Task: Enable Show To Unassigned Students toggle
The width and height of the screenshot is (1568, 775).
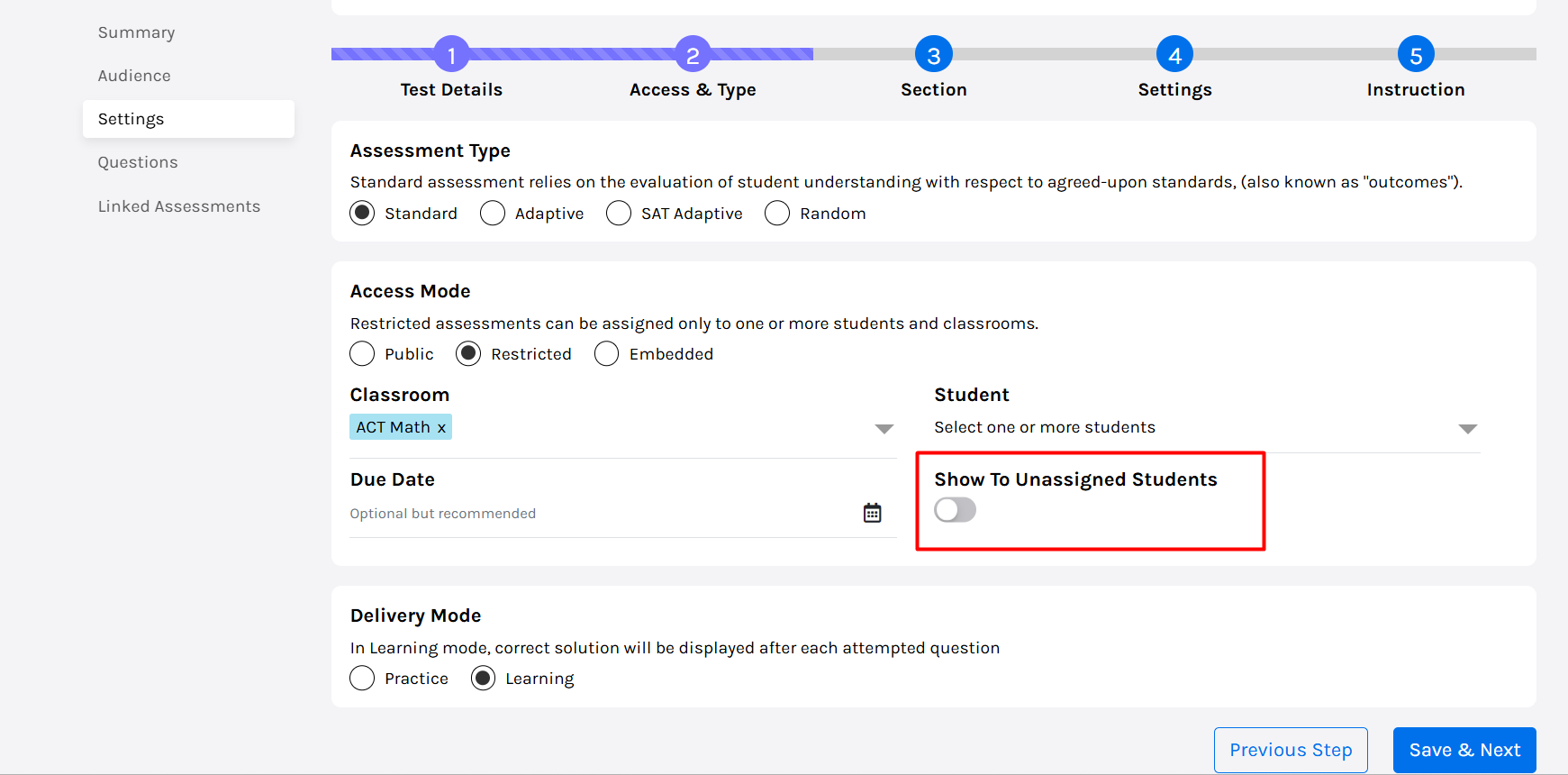Action: 955,510
